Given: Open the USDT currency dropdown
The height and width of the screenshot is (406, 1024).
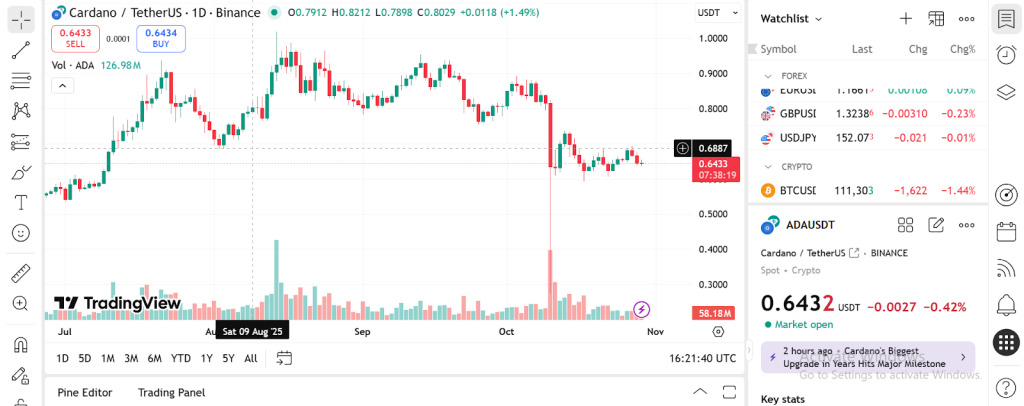Looking at the screenshot, I should point(712,13).
